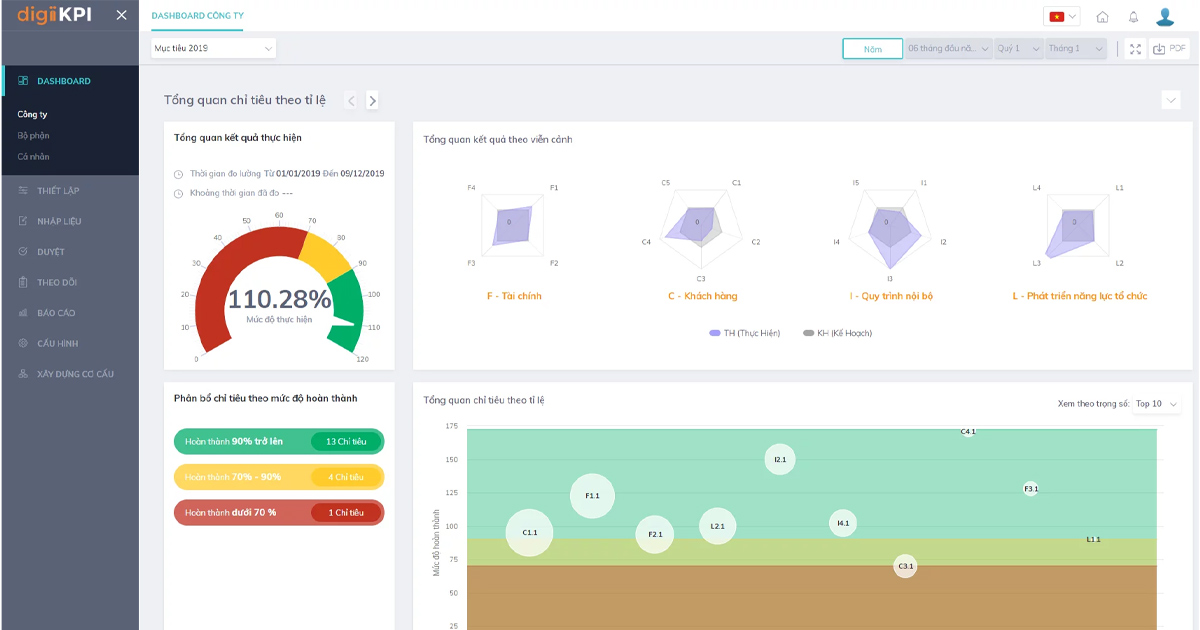Click the F1.1 bubble in chart
Screen dimensions: 1200x630
(x=592, y=496)
